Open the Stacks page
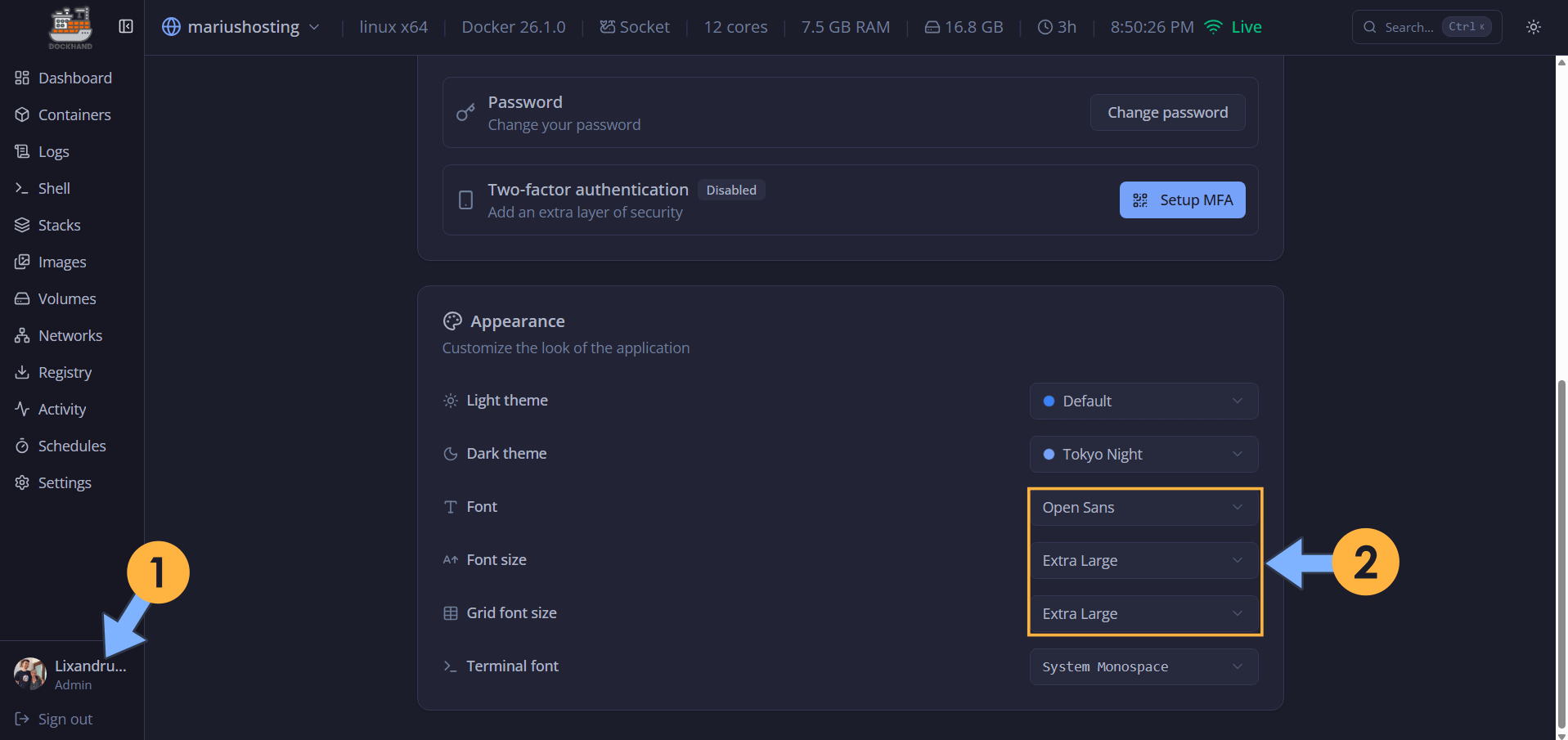 [x=59, y=225]
